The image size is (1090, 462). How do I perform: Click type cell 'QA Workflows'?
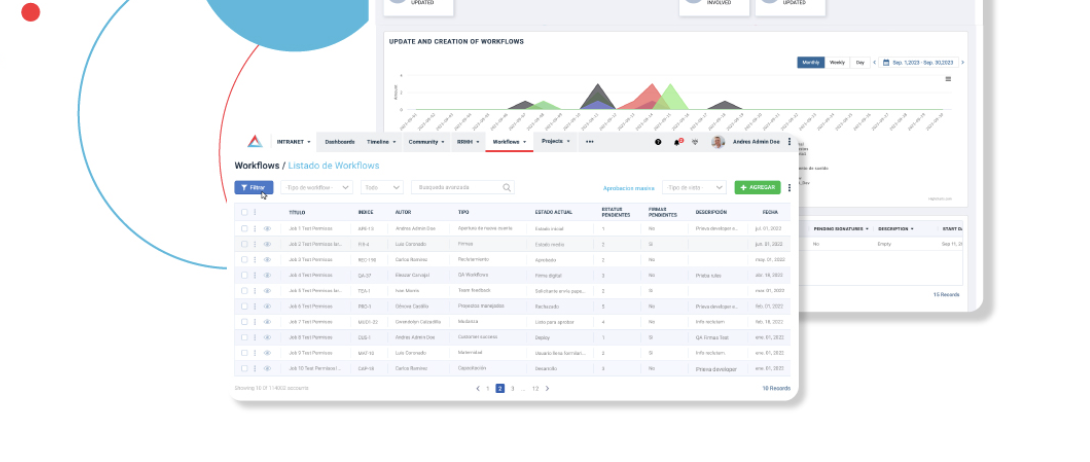coord(473,275)
